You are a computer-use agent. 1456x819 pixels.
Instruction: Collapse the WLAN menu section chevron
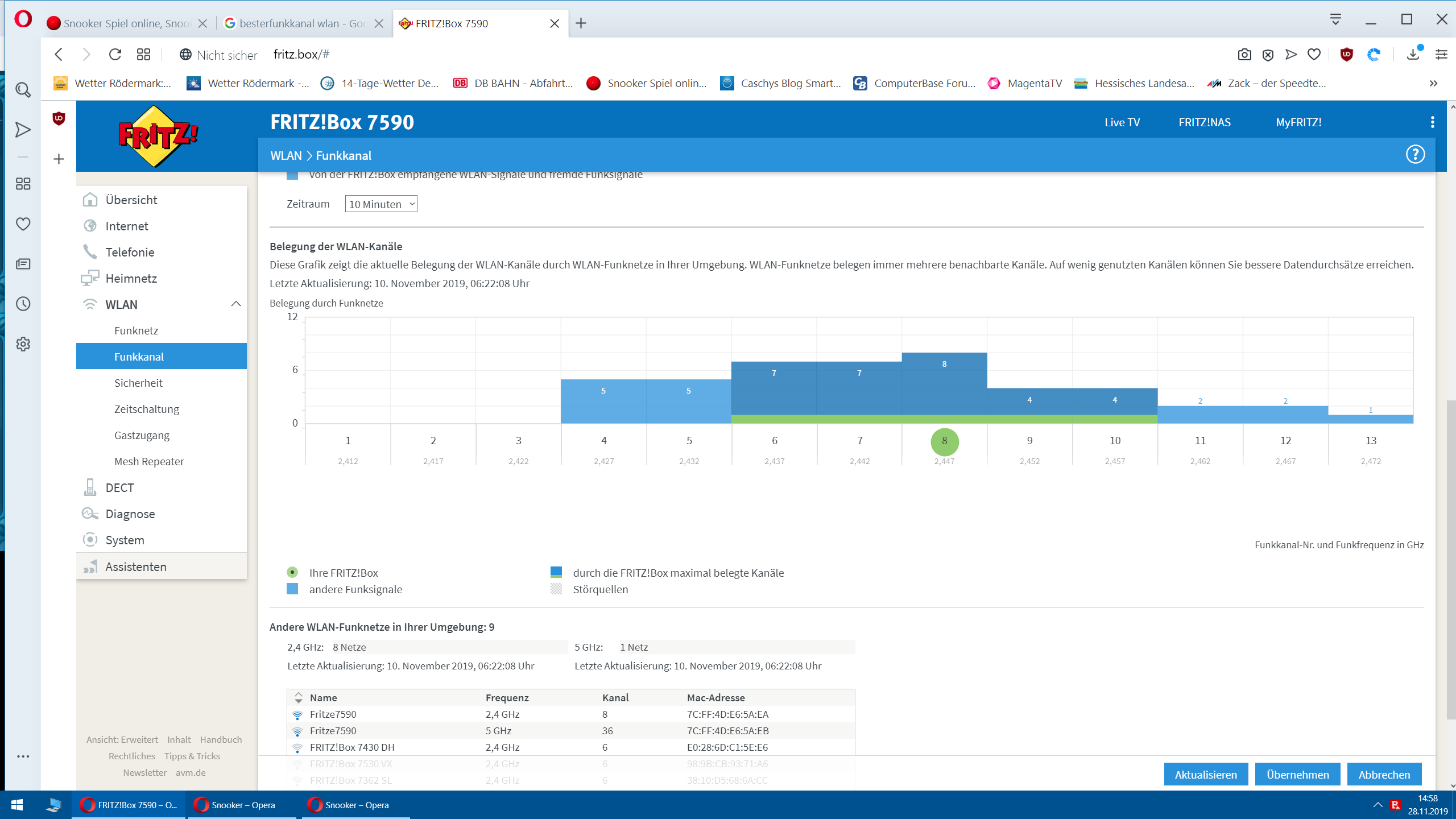point(236,304)
